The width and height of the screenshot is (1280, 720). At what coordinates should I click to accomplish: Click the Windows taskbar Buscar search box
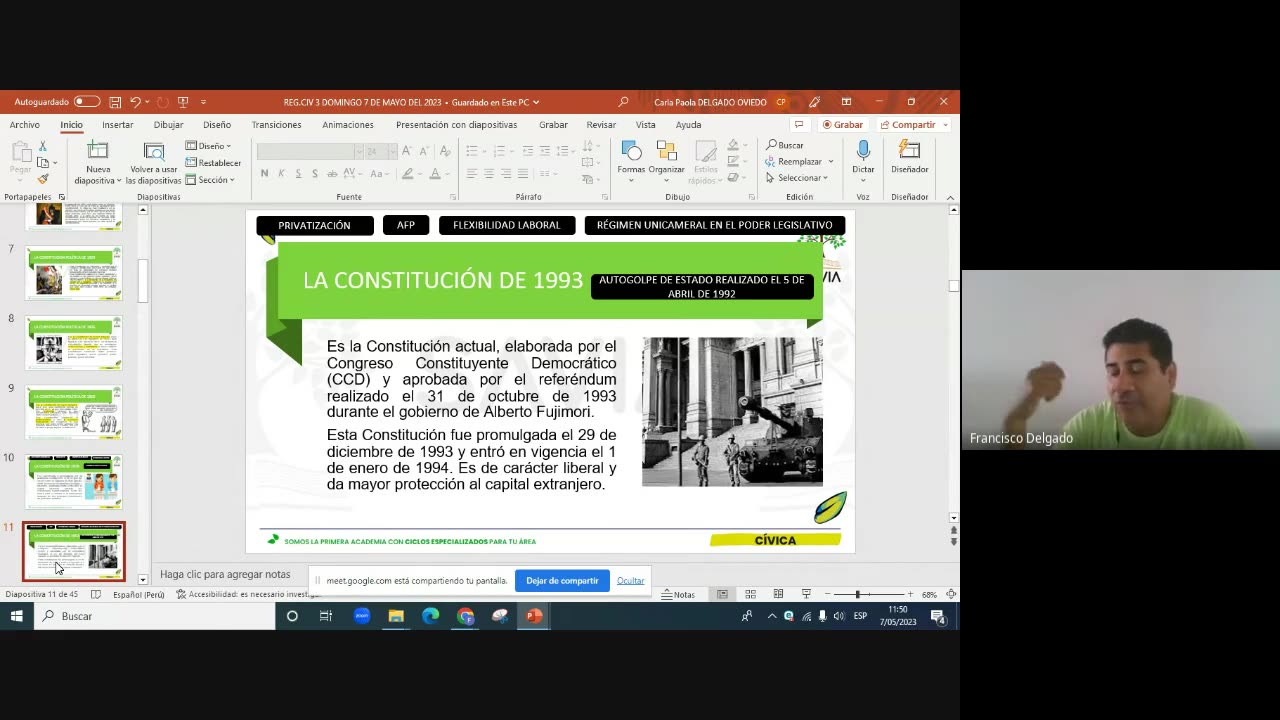[x=155, y=616]
